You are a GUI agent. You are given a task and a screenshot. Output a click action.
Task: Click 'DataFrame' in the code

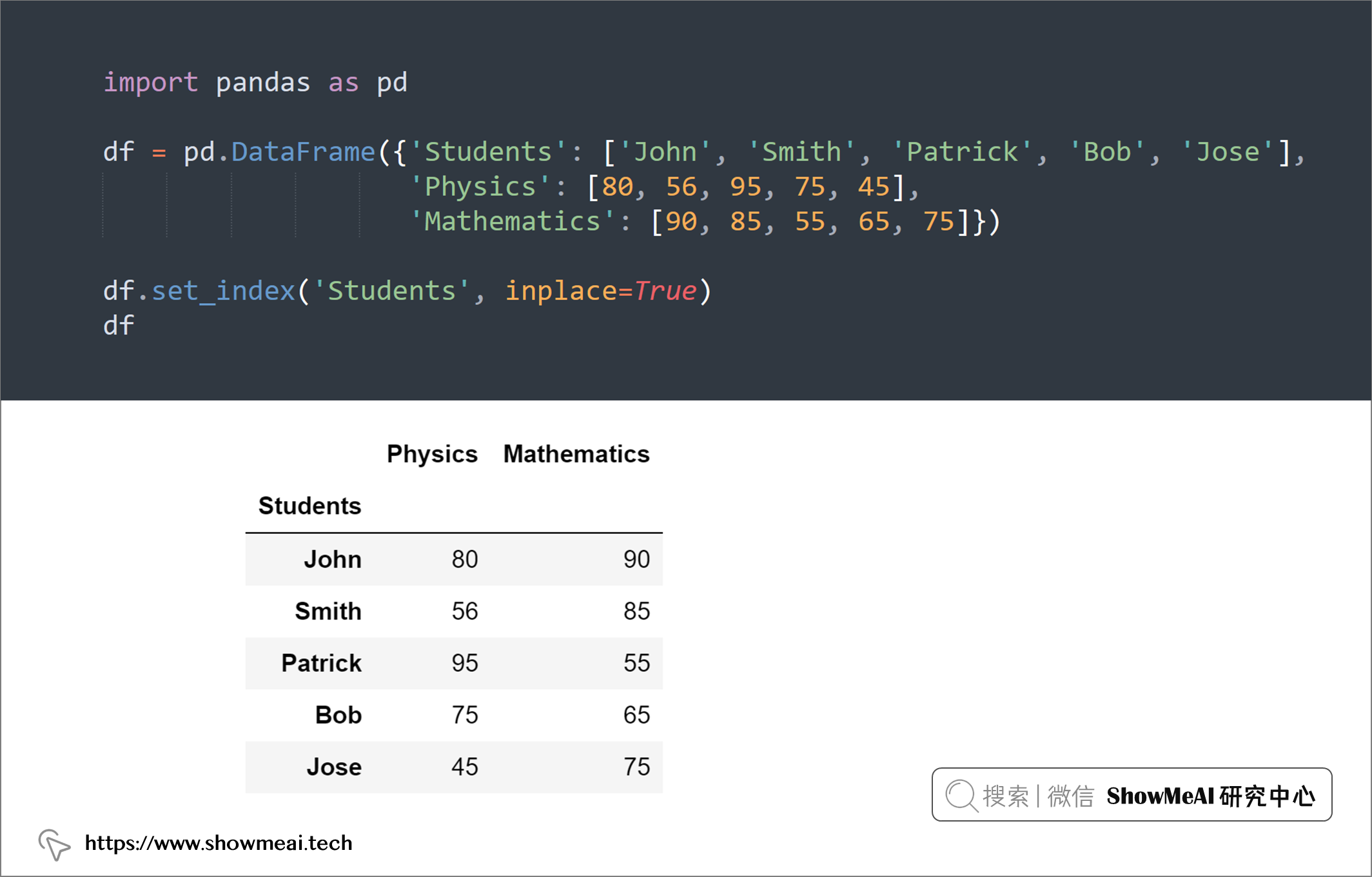tap(303, 152)
